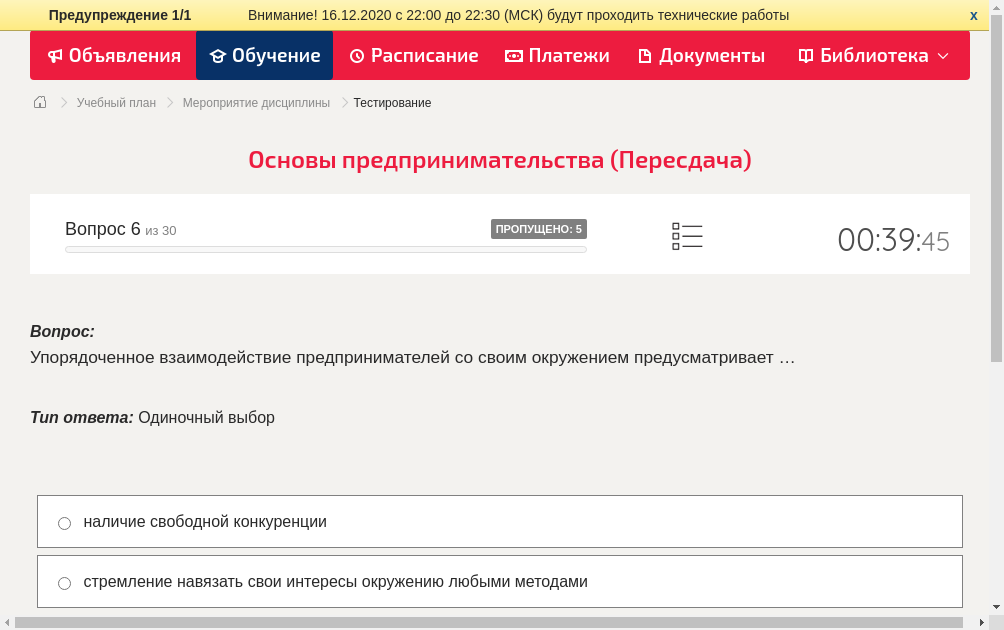Click the book icon beside Библиотека
The height and width of the screenshot is (630, 1004).
(805, 56)
